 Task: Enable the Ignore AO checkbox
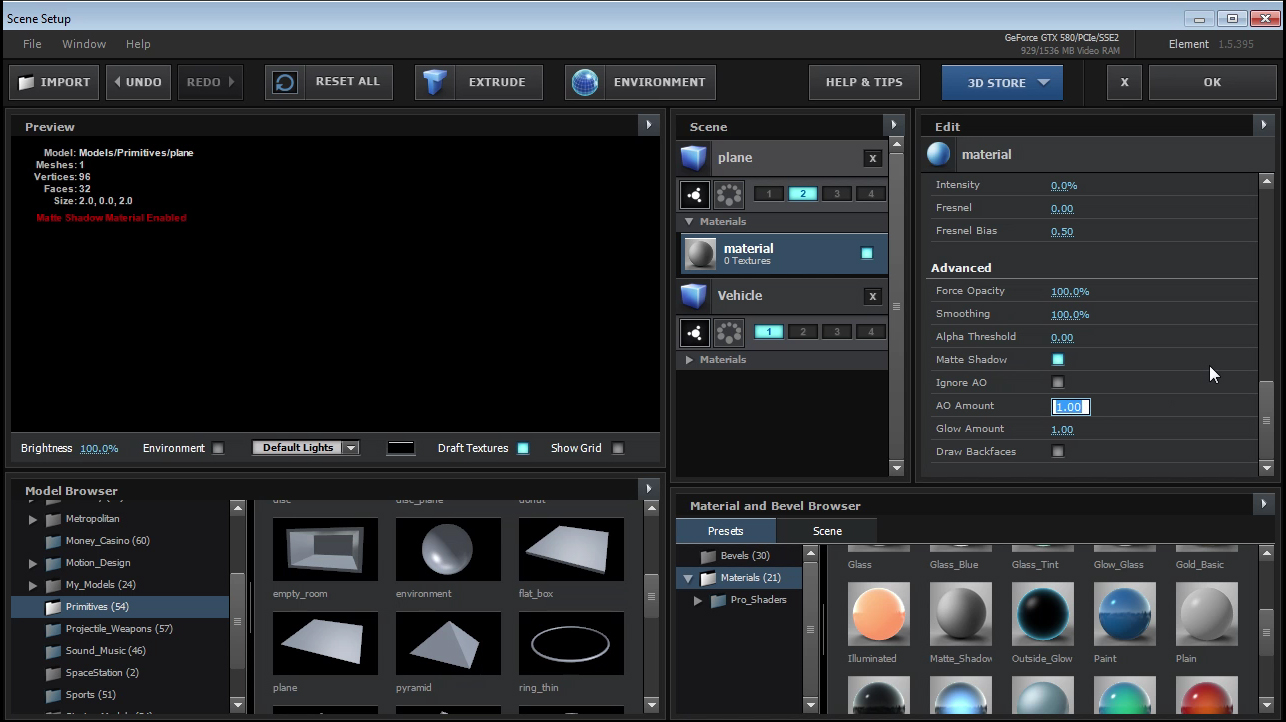pyautogui.click(x=1058, y=383)
